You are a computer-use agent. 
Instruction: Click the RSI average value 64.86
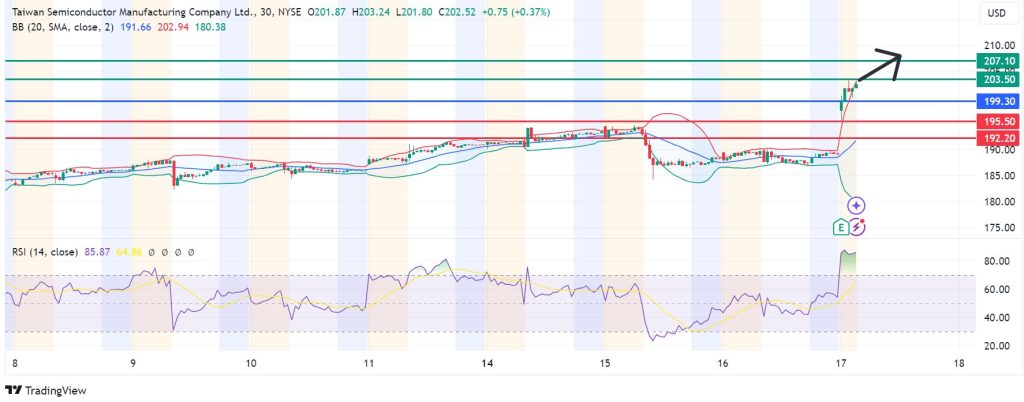coord(129,251)
